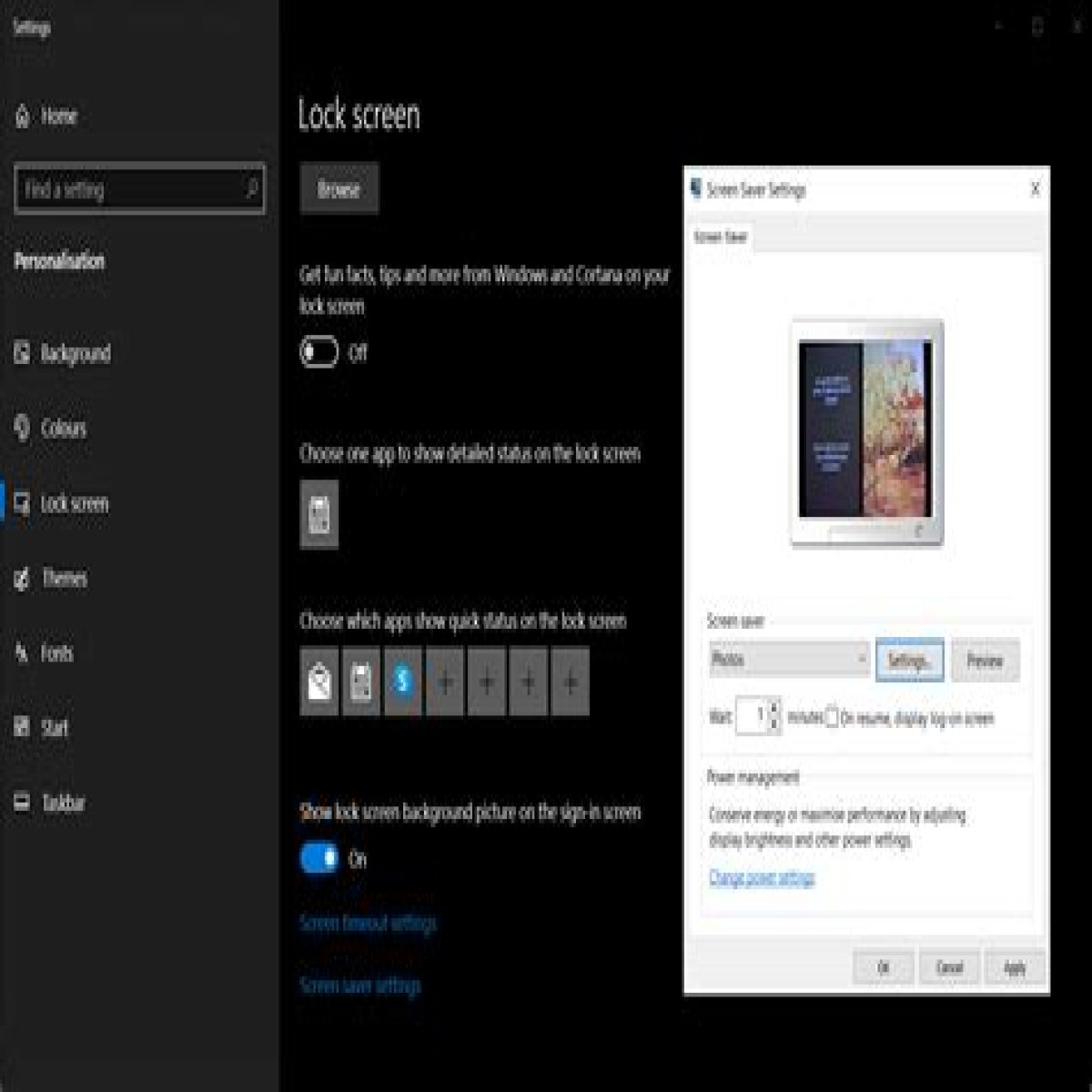The height and width of the screenshot is (1092, 1092).
Task: Click the Find a setting search box
Action: click(140, 188)
